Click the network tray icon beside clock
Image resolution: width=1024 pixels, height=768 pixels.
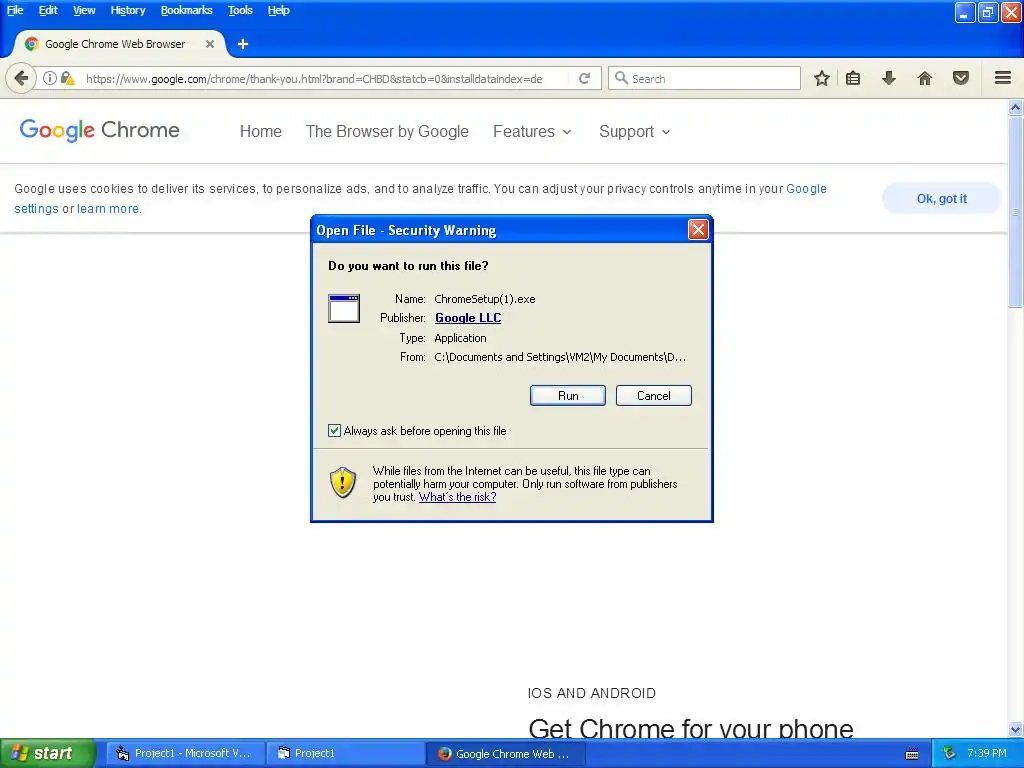coord(950,753)
